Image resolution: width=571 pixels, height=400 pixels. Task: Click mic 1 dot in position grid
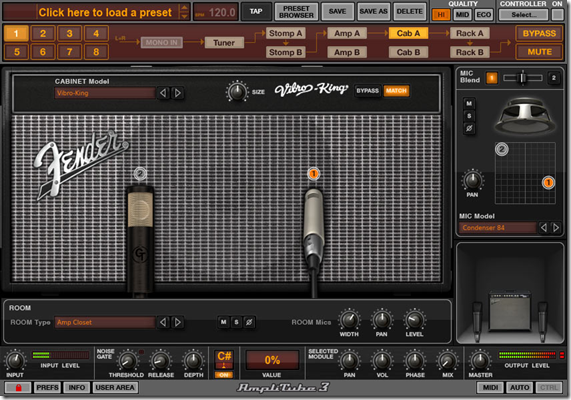click(548, 183)
